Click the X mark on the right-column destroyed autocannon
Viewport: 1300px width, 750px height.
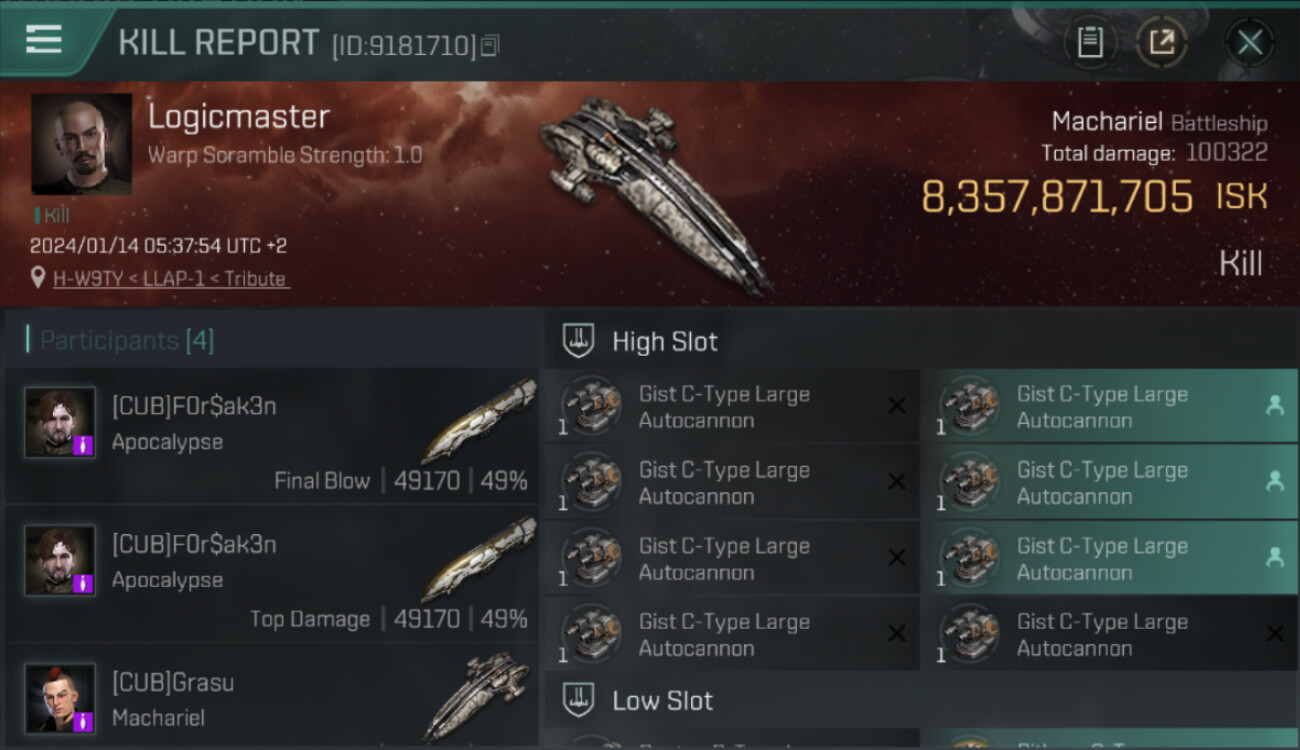point(1274,633)
